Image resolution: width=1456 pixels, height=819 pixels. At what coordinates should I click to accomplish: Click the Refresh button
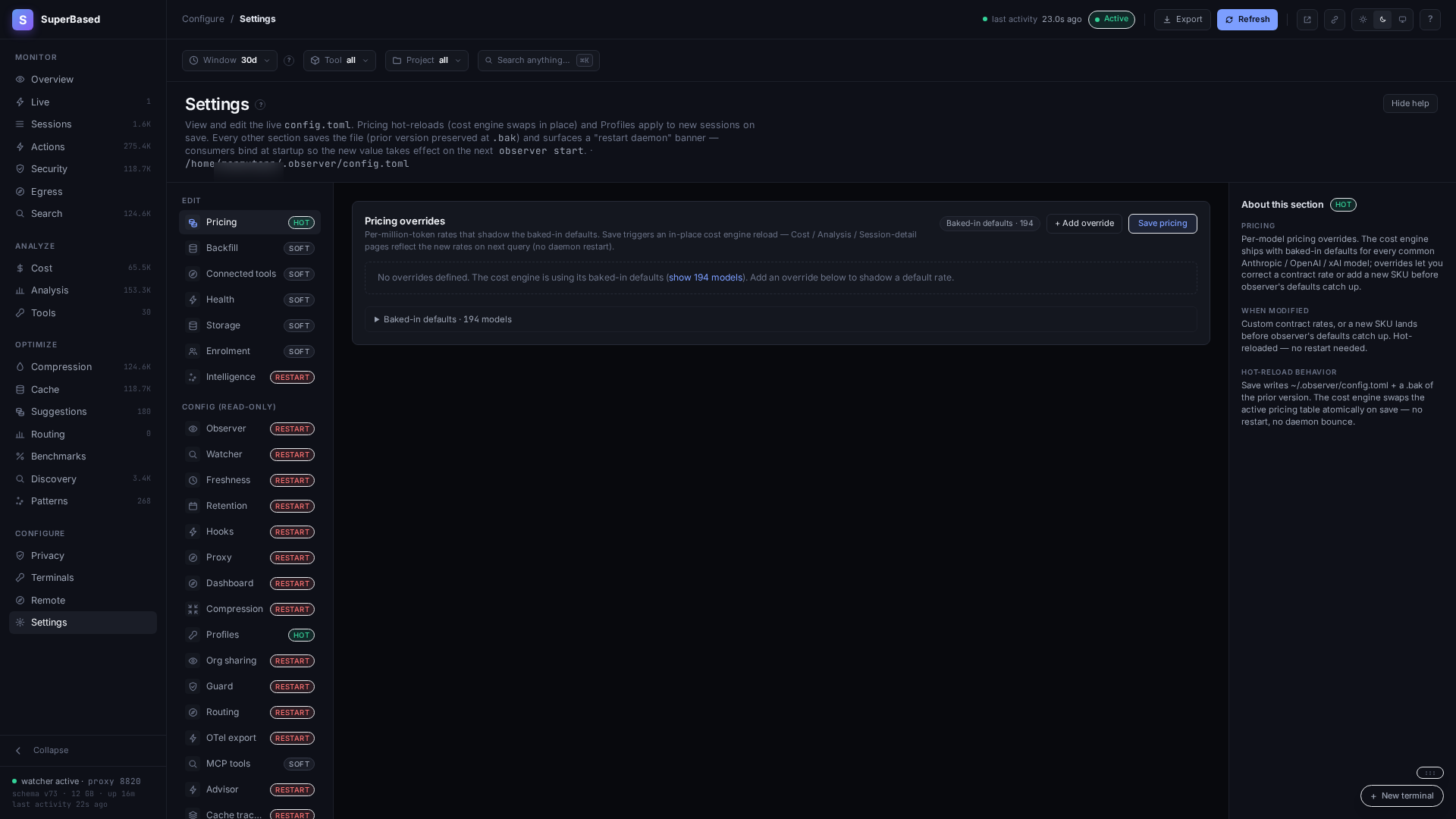tap(1247, 20)
